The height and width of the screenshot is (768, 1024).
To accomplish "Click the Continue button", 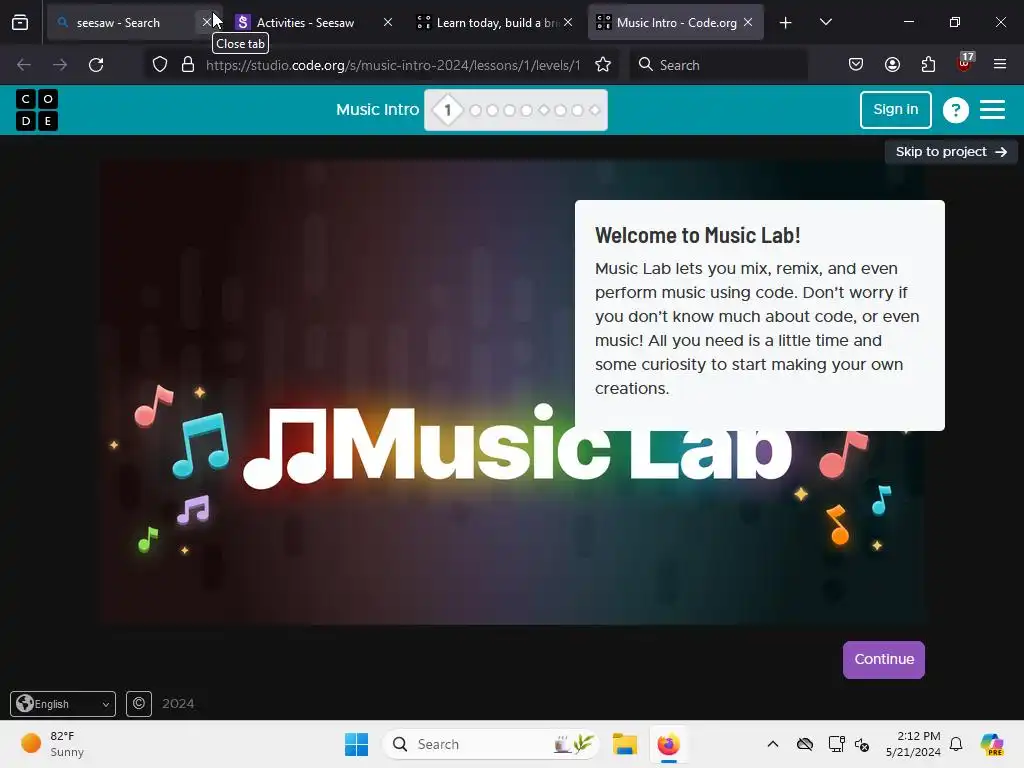I will pyautogui.click(x=884, y=660).
